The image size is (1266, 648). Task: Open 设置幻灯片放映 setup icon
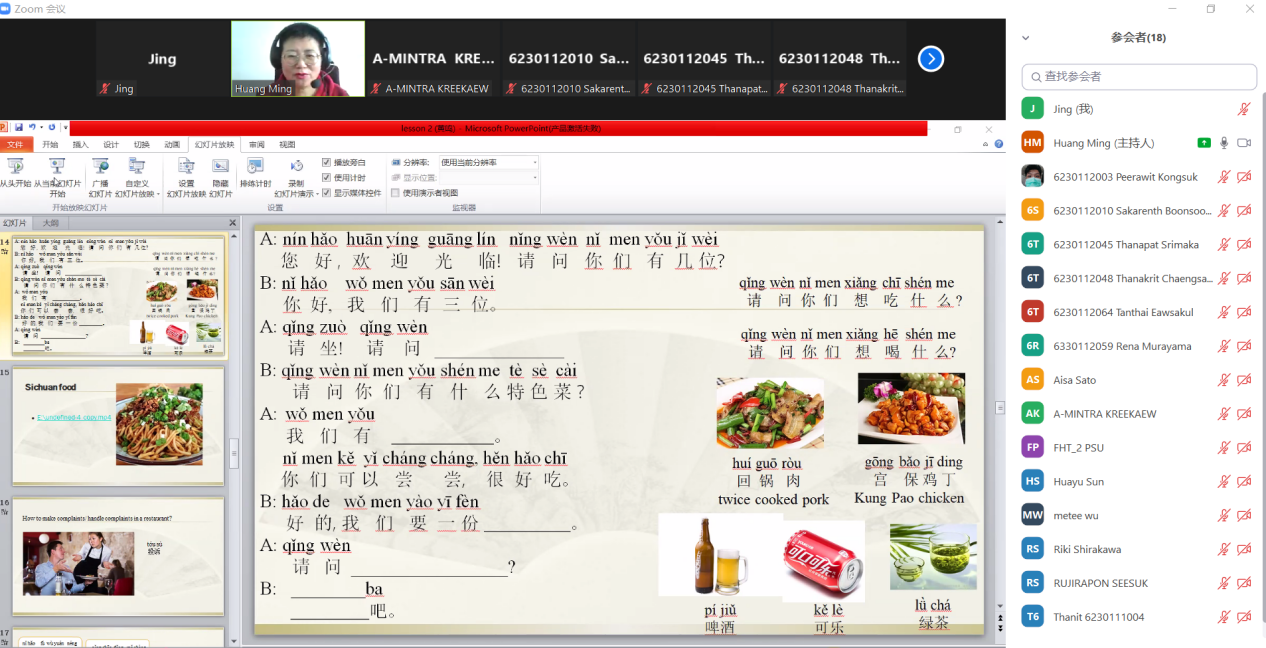(x=186, y=167)
